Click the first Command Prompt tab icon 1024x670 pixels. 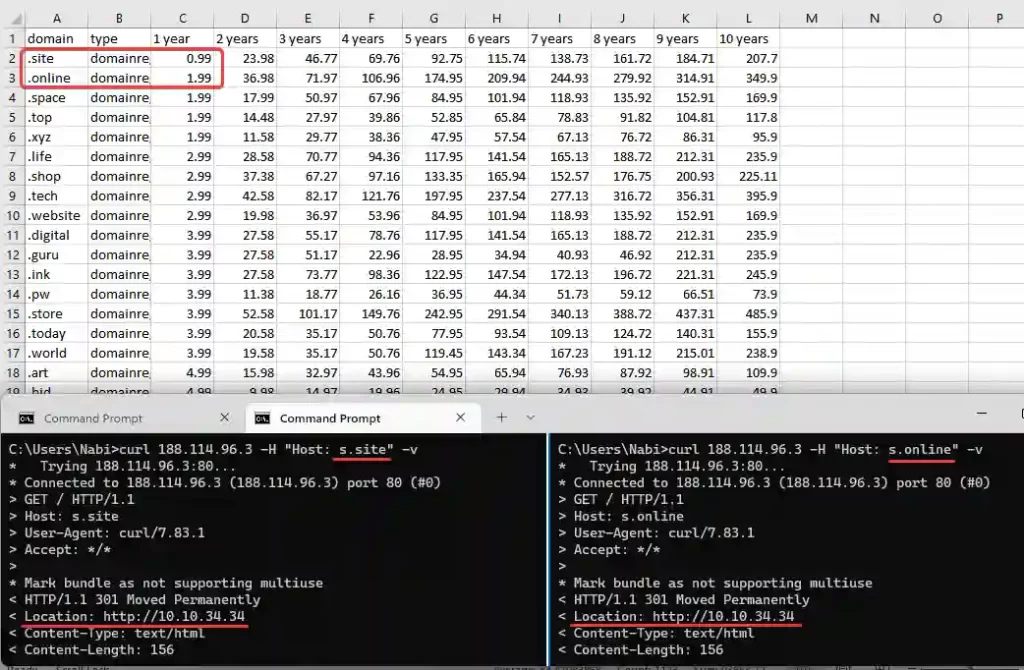tap(27, 419)
